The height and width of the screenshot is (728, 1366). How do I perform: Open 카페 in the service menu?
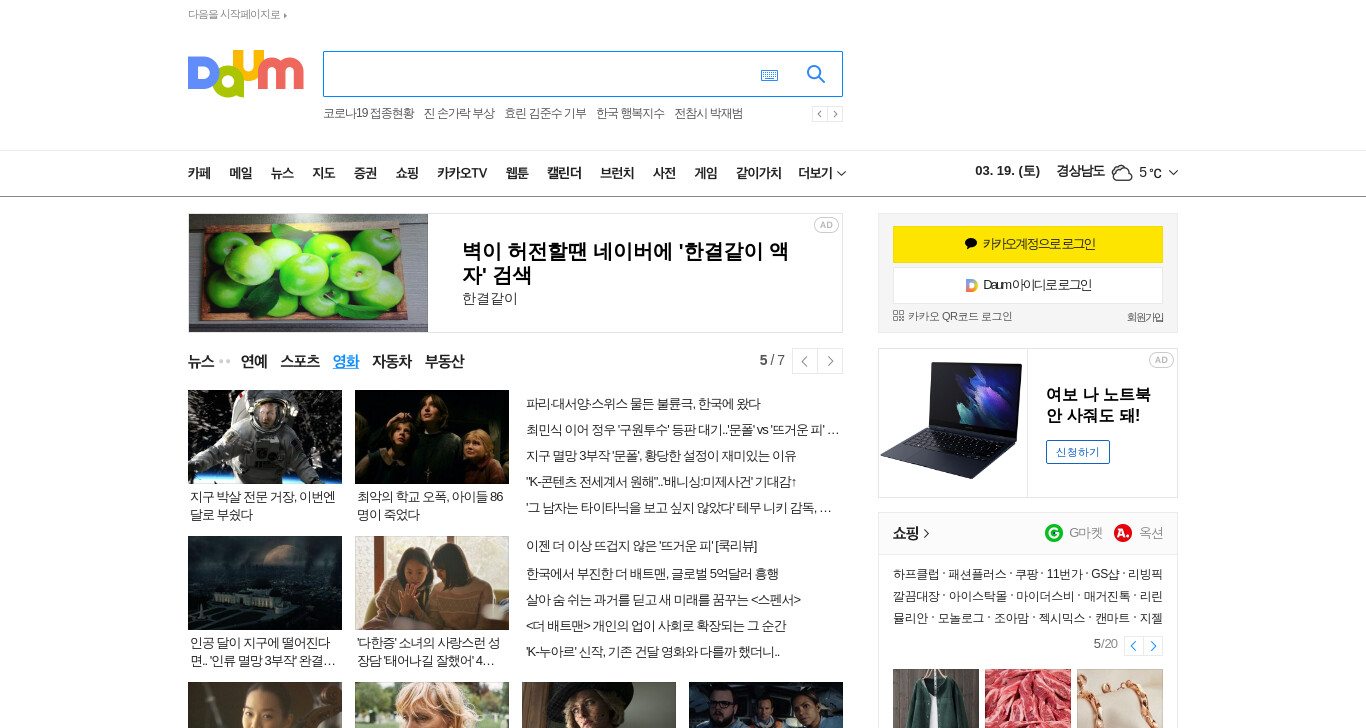[199, 173]
